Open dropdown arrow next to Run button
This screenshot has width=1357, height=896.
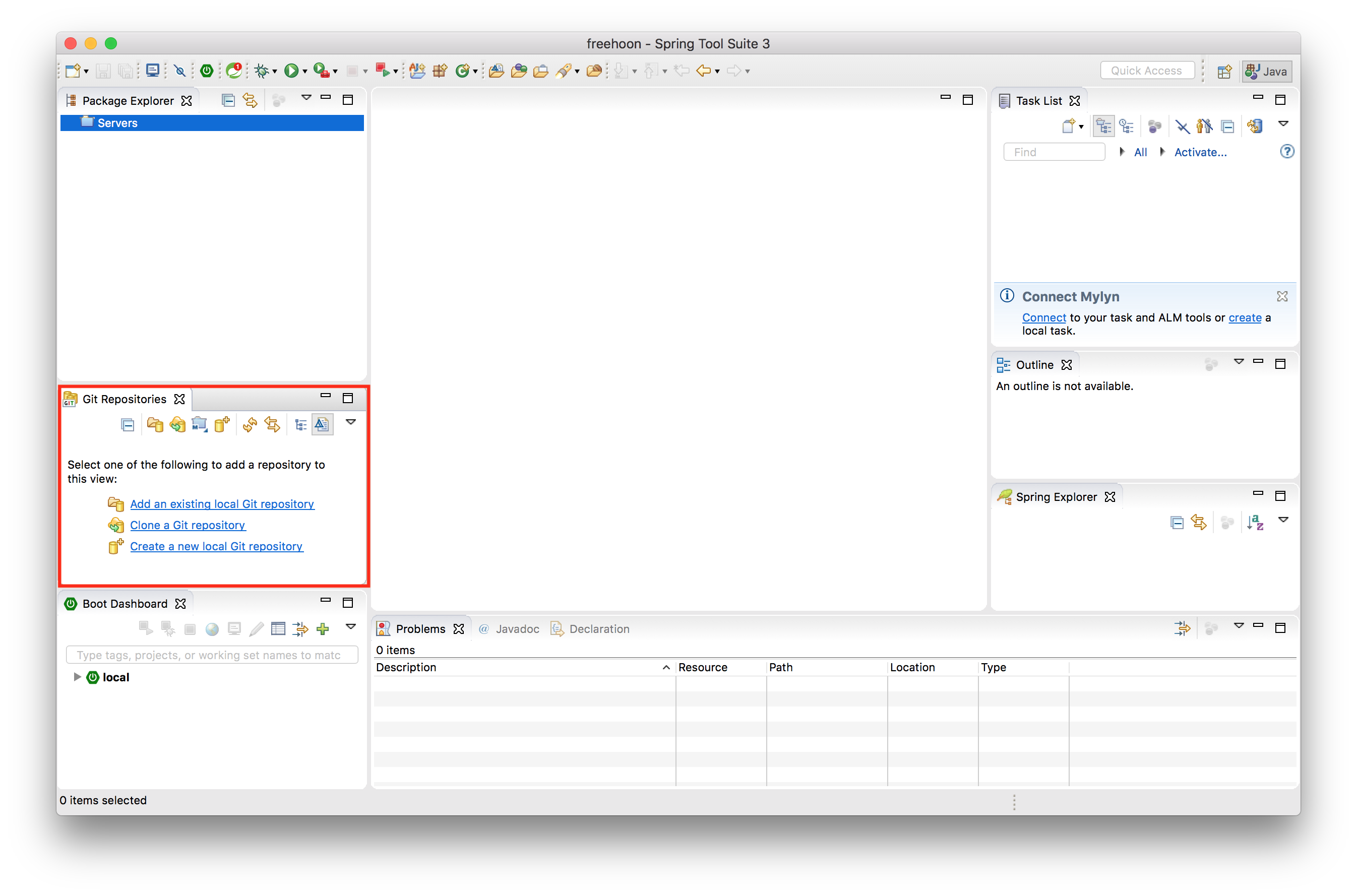[304, 72]
